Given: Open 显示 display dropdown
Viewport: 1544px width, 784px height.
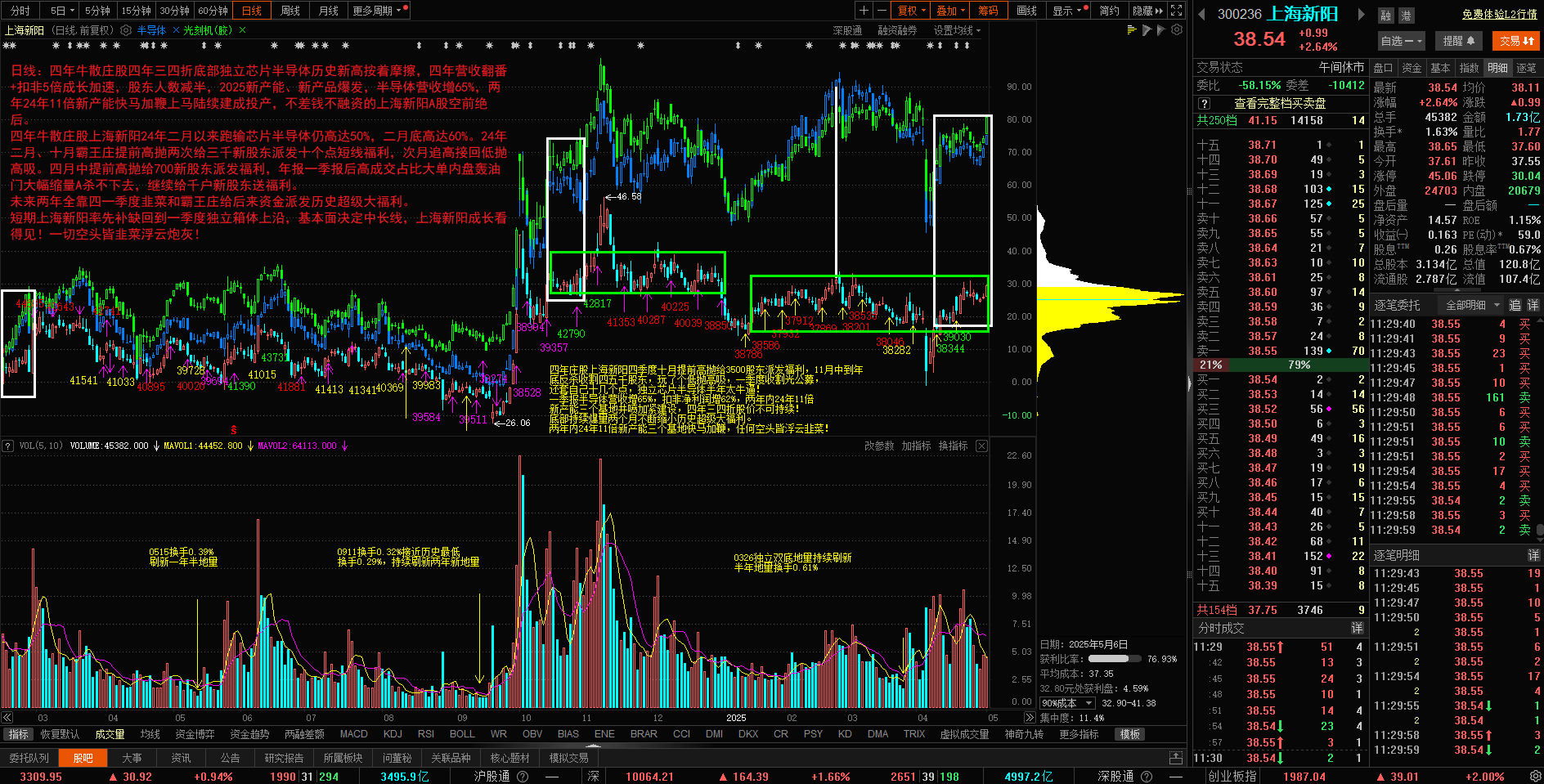Looking at the screenshot, I should (x=1067, y=11).
